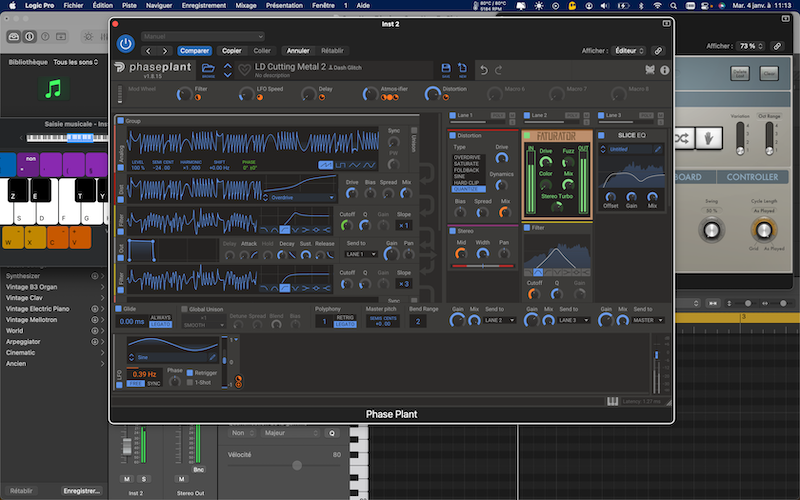Adjust the Vélocité slider handle
The image size is (800, 500).
(297, 465)
